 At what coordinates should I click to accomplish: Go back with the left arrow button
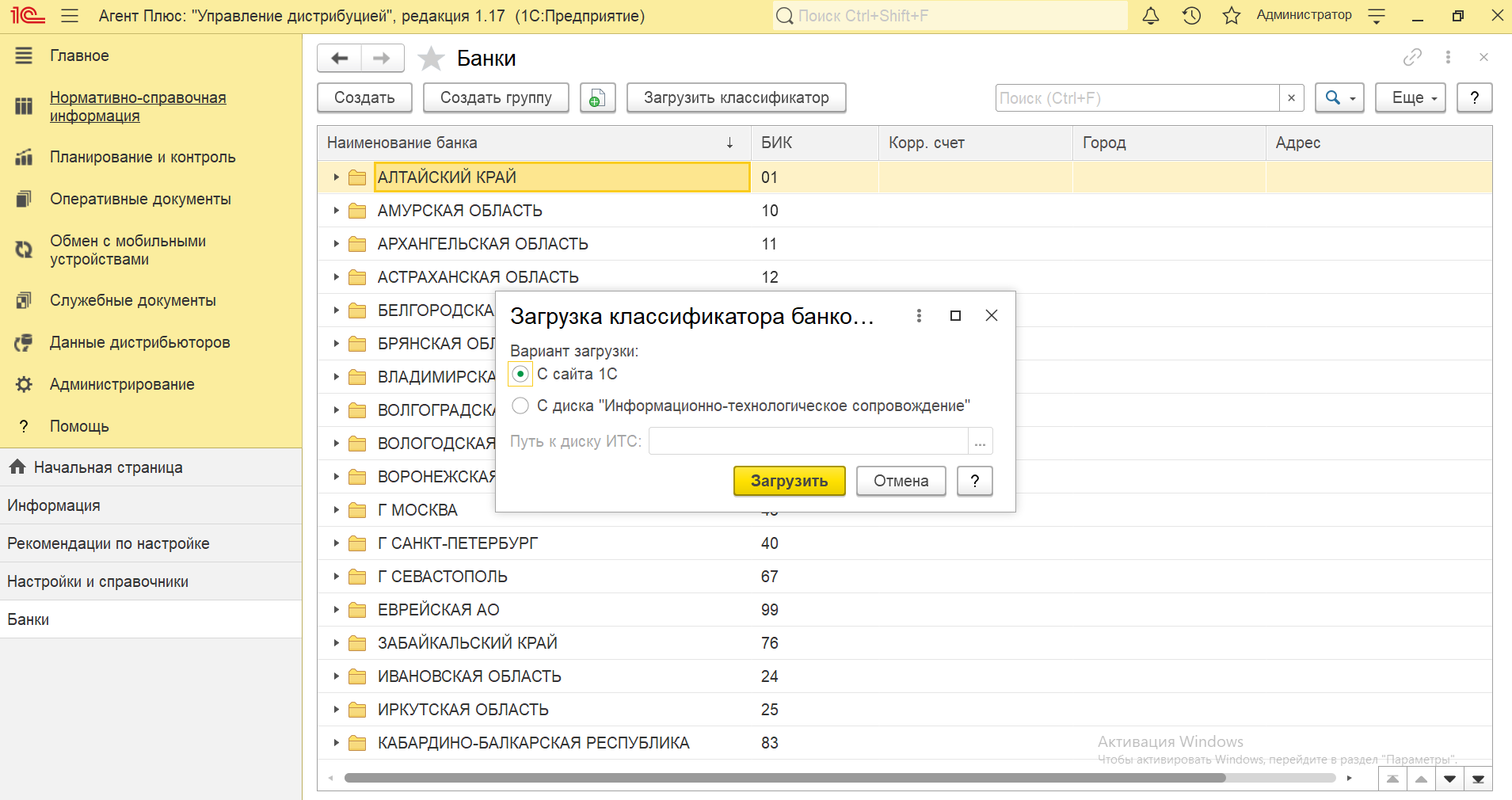point(340,58)
